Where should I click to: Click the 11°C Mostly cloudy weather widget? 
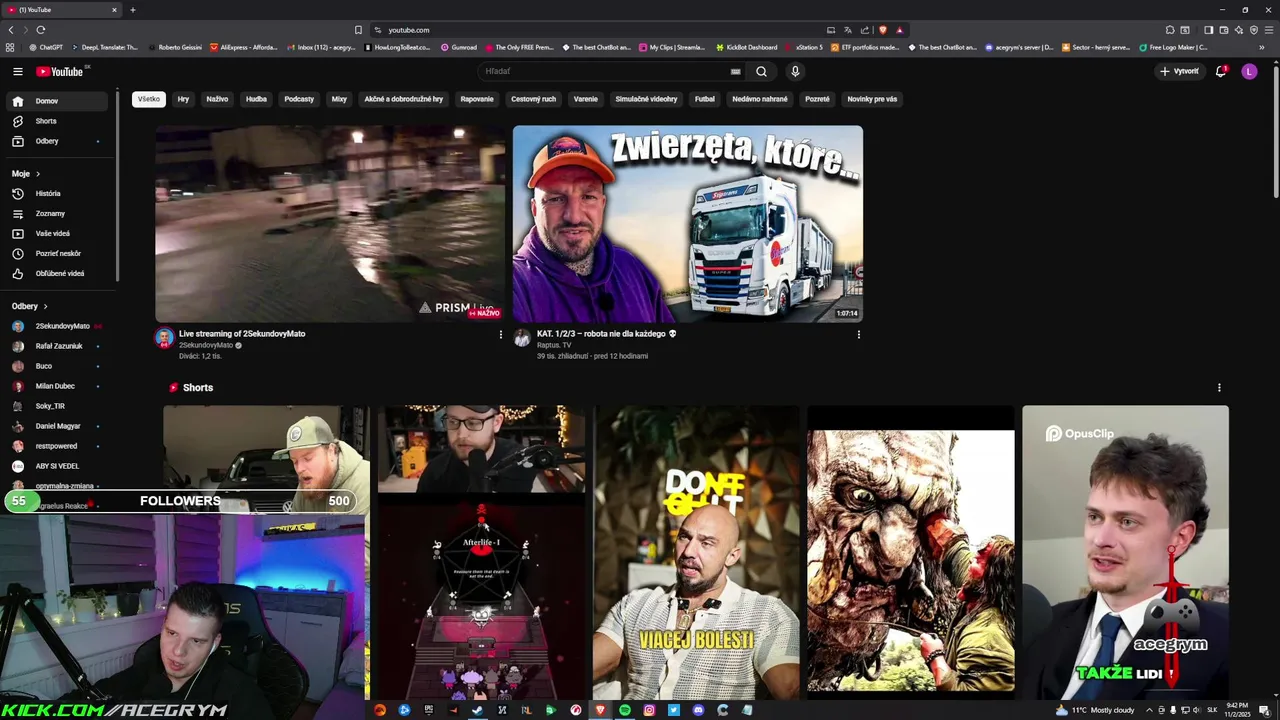pos(1097,710)
